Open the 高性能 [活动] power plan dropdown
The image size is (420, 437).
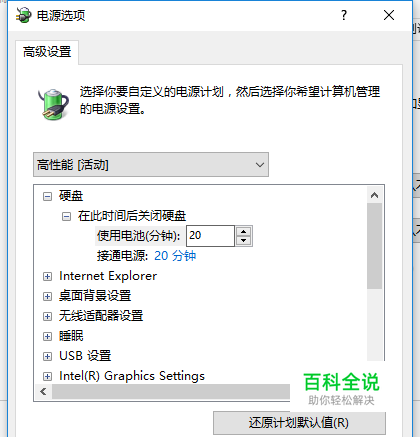[x=151, y=165]
